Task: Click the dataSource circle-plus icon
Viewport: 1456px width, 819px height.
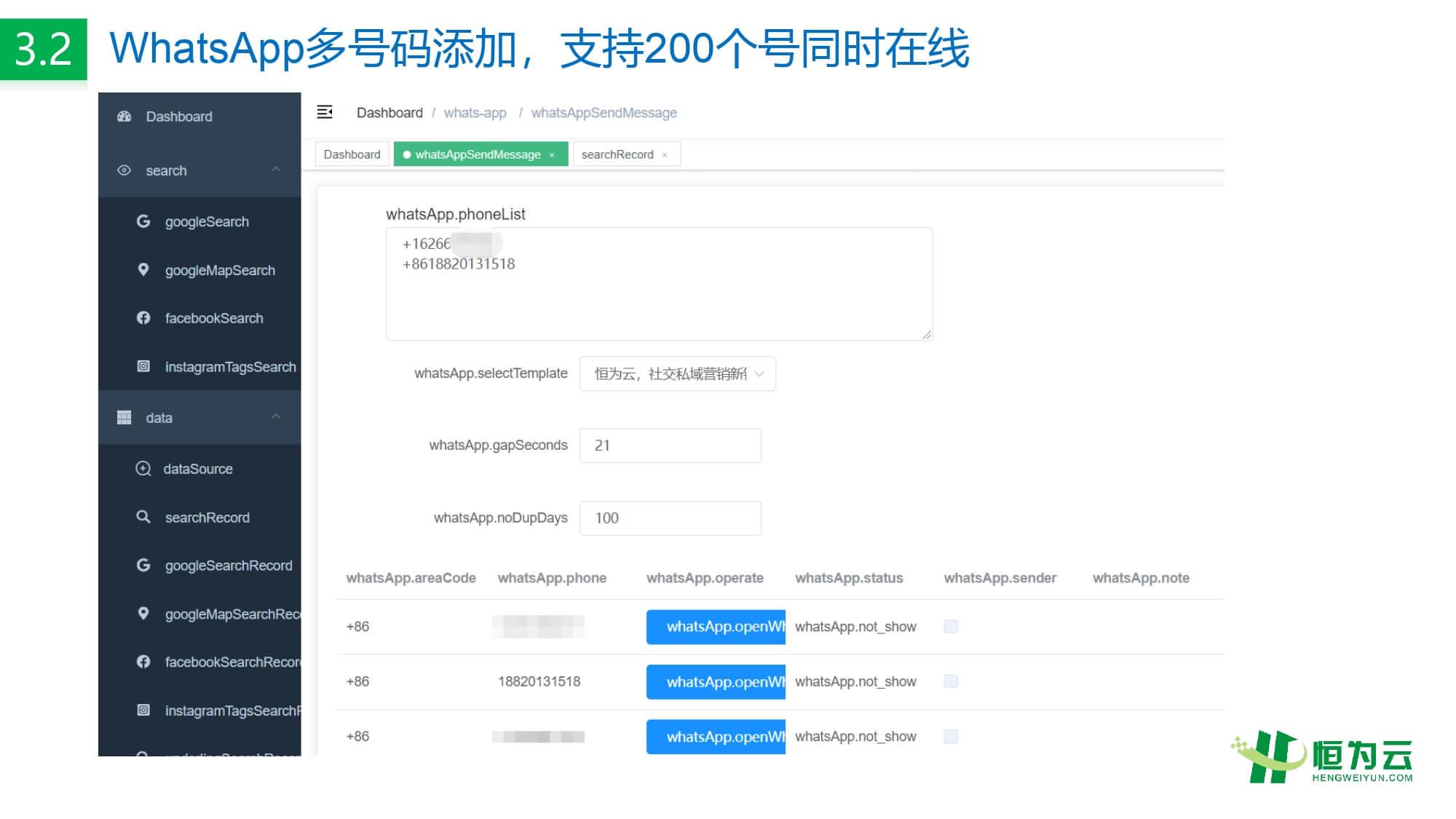Action: [143, 469]
